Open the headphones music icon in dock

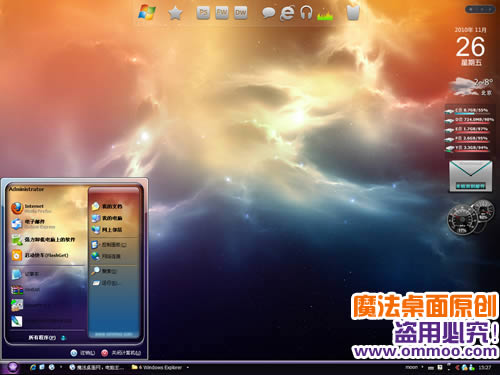tap(306, 13)
